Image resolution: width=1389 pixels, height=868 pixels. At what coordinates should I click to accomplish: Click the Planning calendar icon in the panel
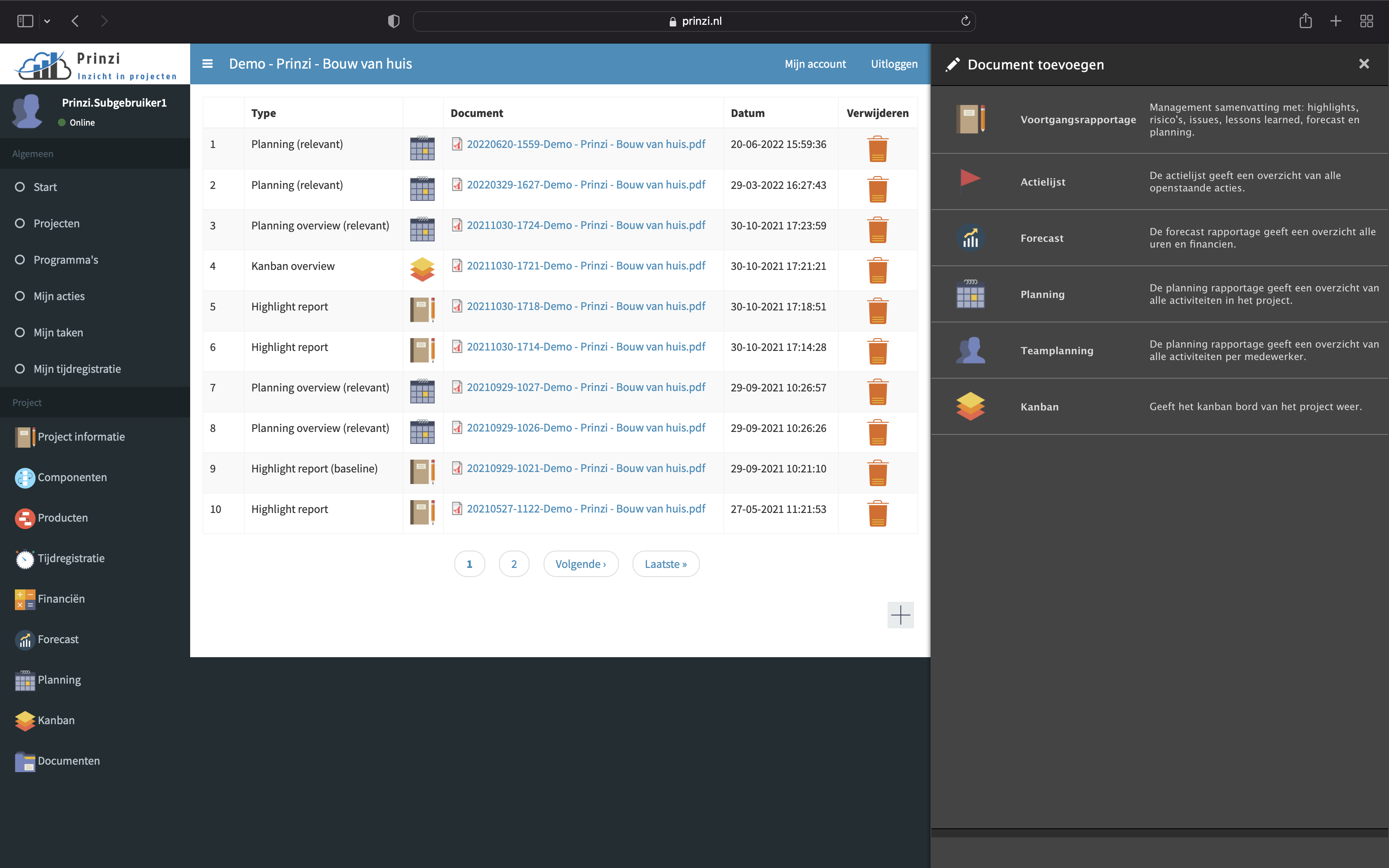pos(971,294)
